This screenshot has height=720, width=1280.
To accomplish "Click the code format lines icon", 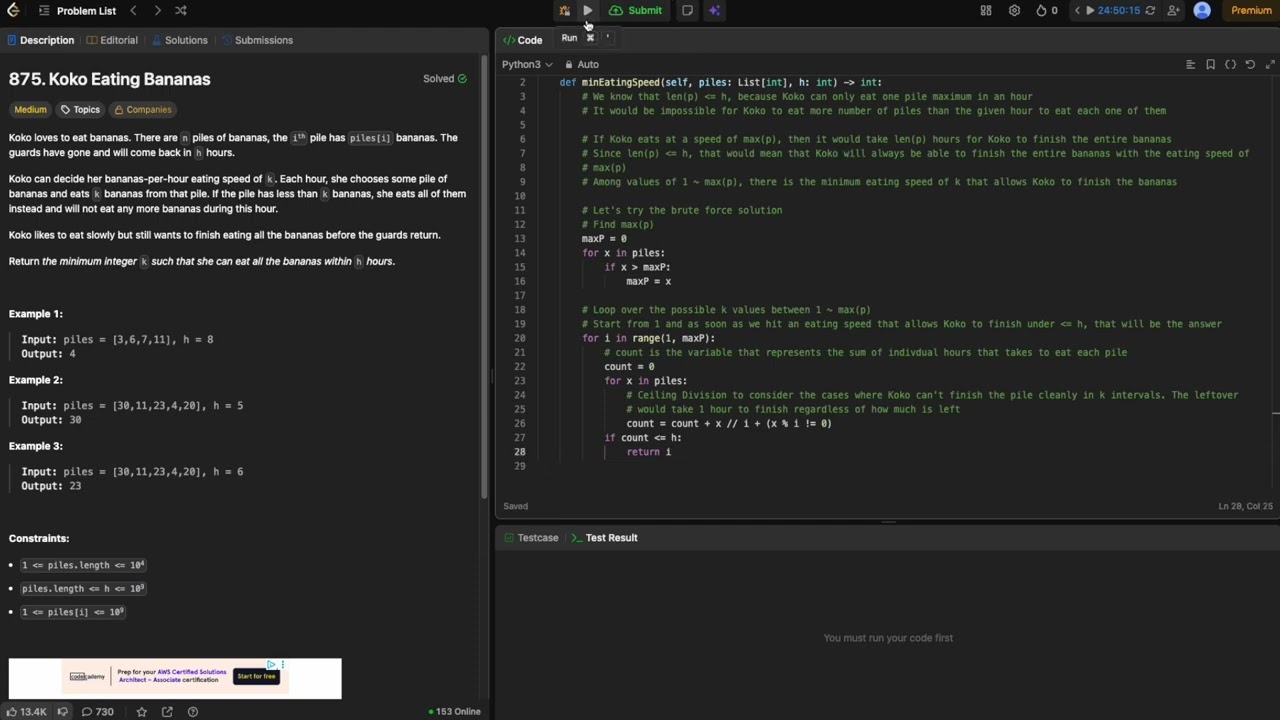I will [1190, 64].
